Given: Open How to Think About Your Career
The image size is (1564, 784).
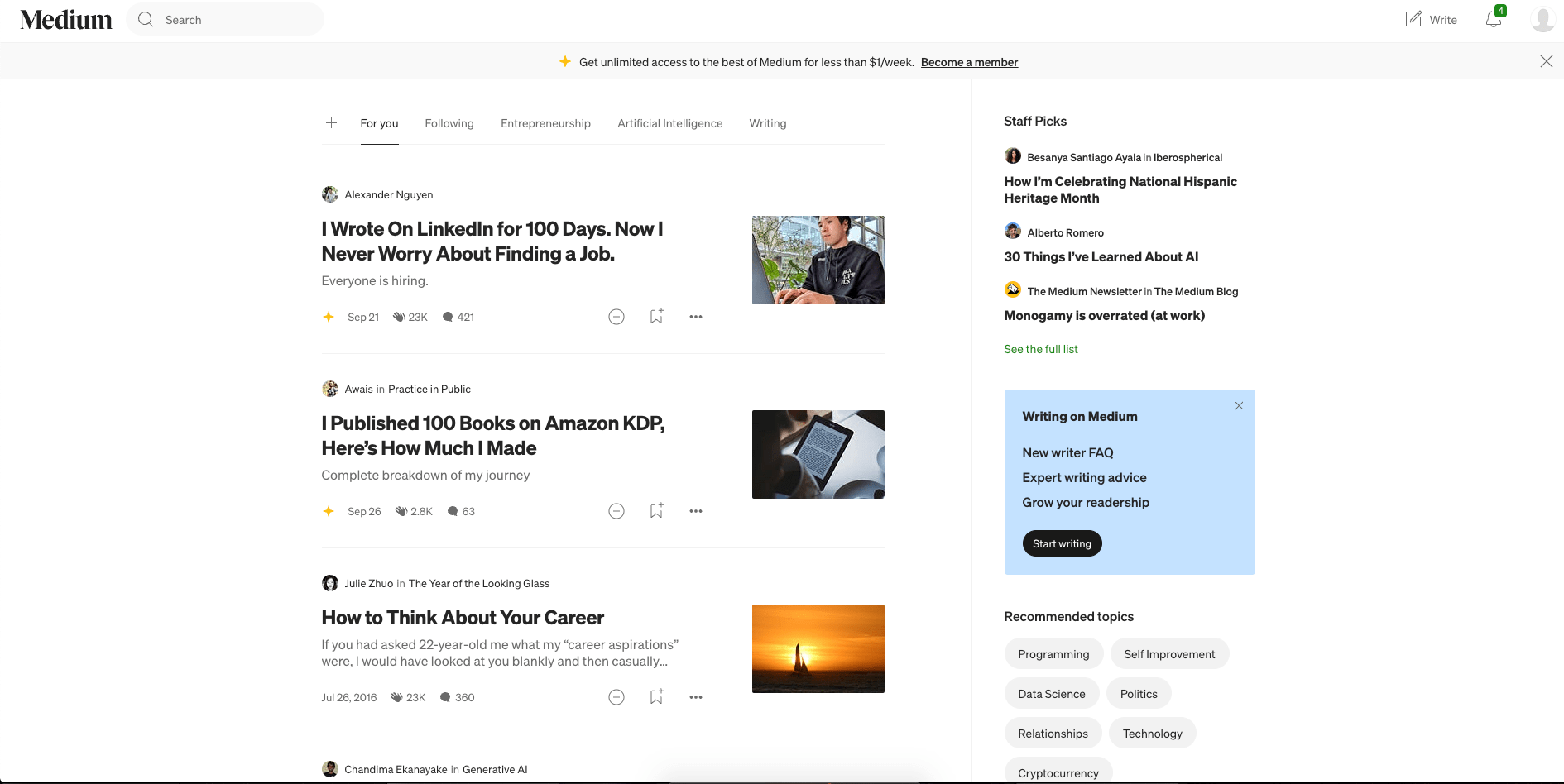Looking at the screenshot, I should 463,618.
